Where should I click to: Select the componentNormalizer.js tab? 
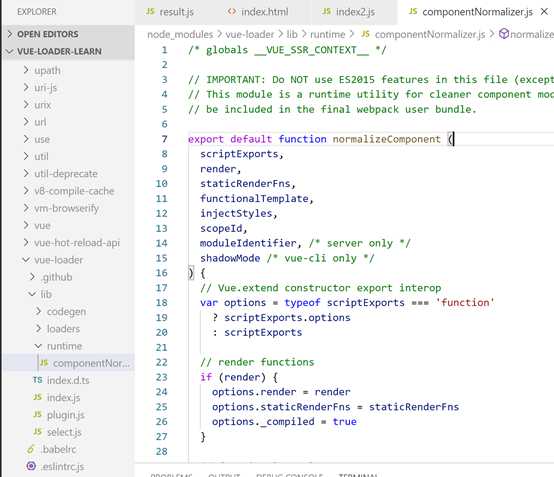click(x=476, y=12)
